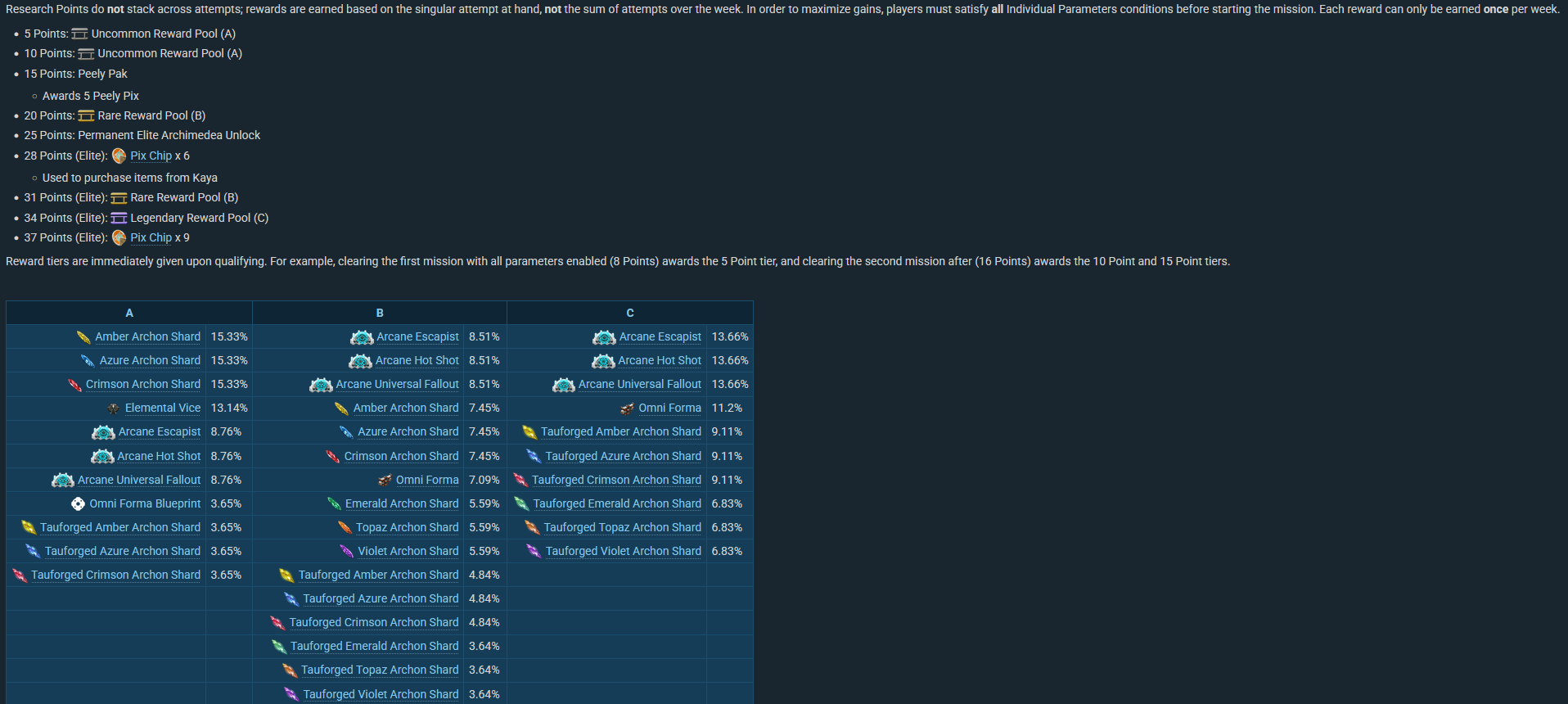
Task: Open Tauforged Azure Archon Shard link in column C
Action: click(624, 456)
